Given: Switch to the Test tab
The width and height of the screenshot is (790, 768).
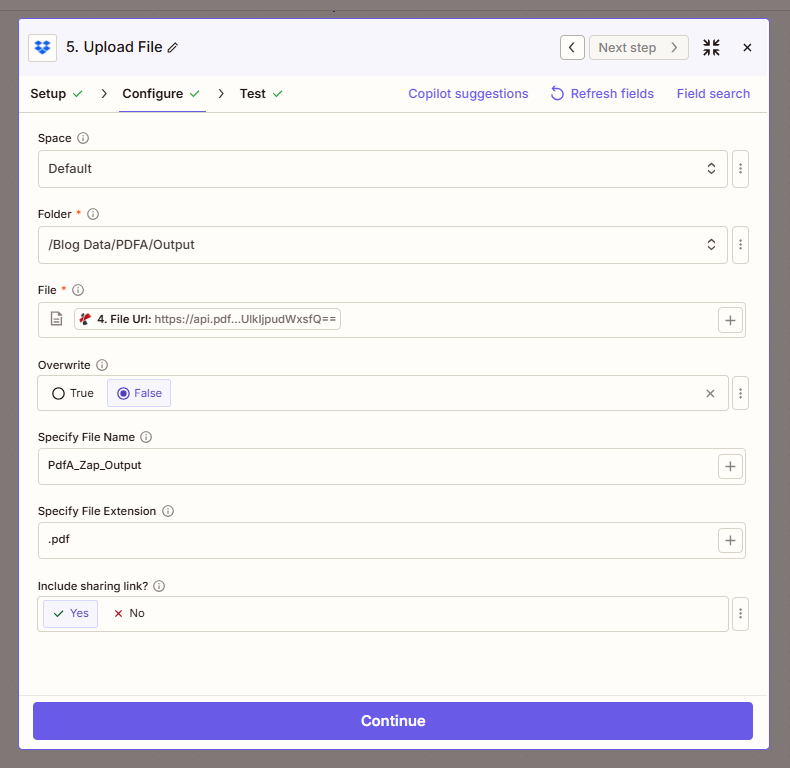Looking at the screenshot, I should coord(253,94).
